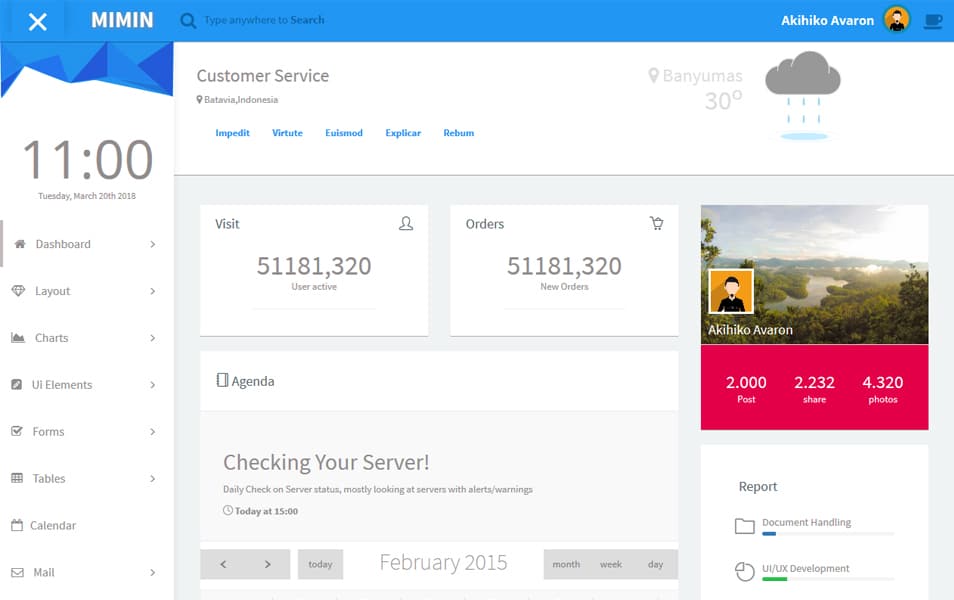Open the chat icon in the top bar
Screen dimensions: 954x600
click(x=933, y=18)
